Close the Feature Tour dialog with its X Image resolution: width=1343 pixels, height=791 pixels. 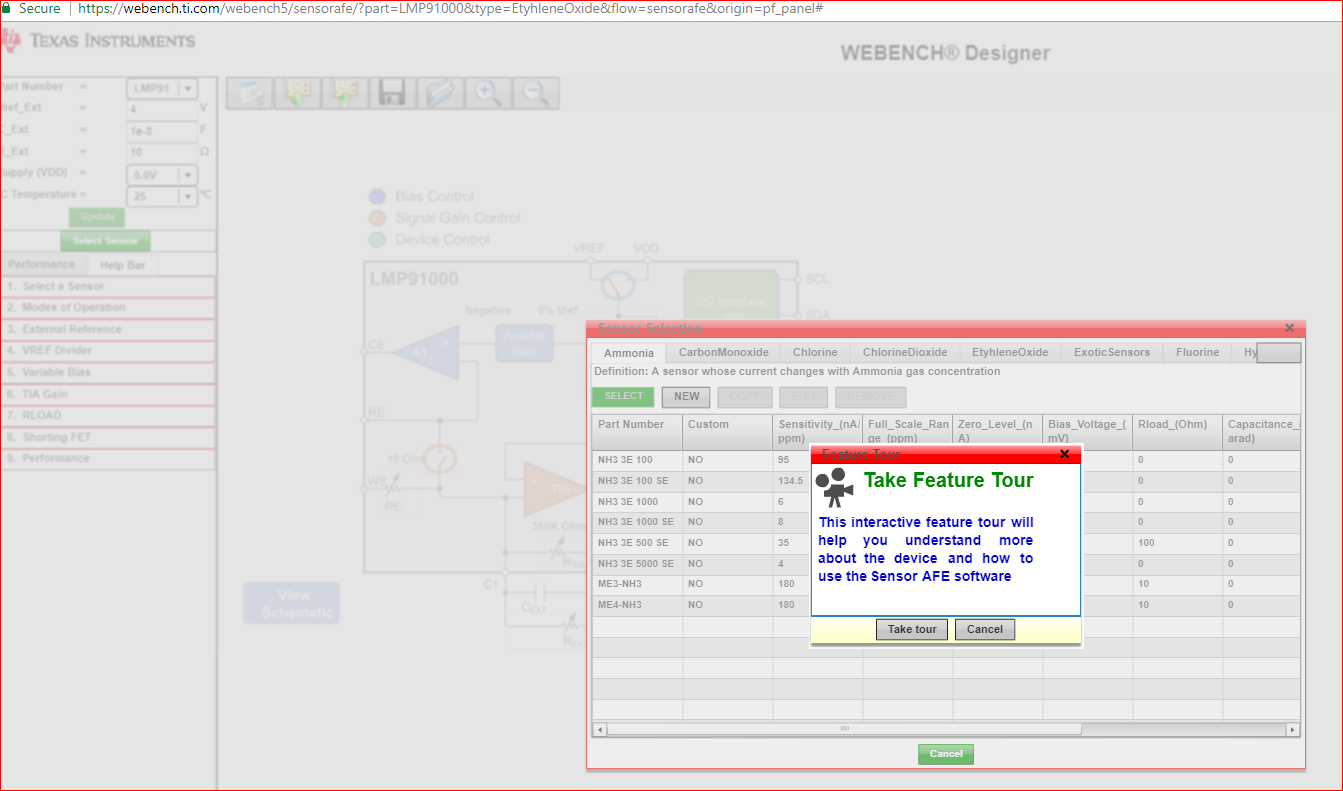[1064, 454]
